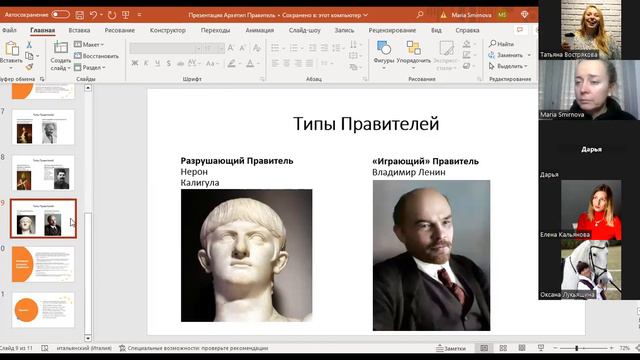Viewport: 640px width, 360px height.
Task: Switch to Normal view icon in status bar
Action: coord(484,348)
